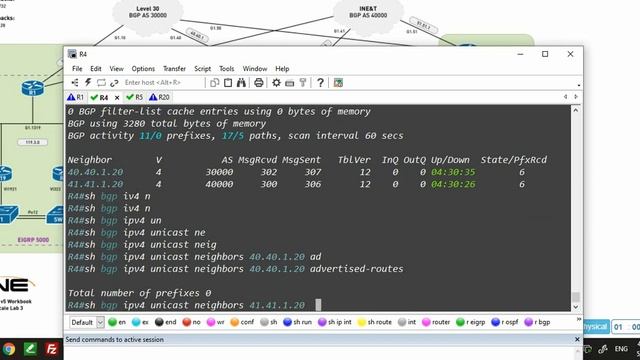640x360 pixels.
Task: Click the cyan 'ex' button bar item
Action: click(140, 322)
